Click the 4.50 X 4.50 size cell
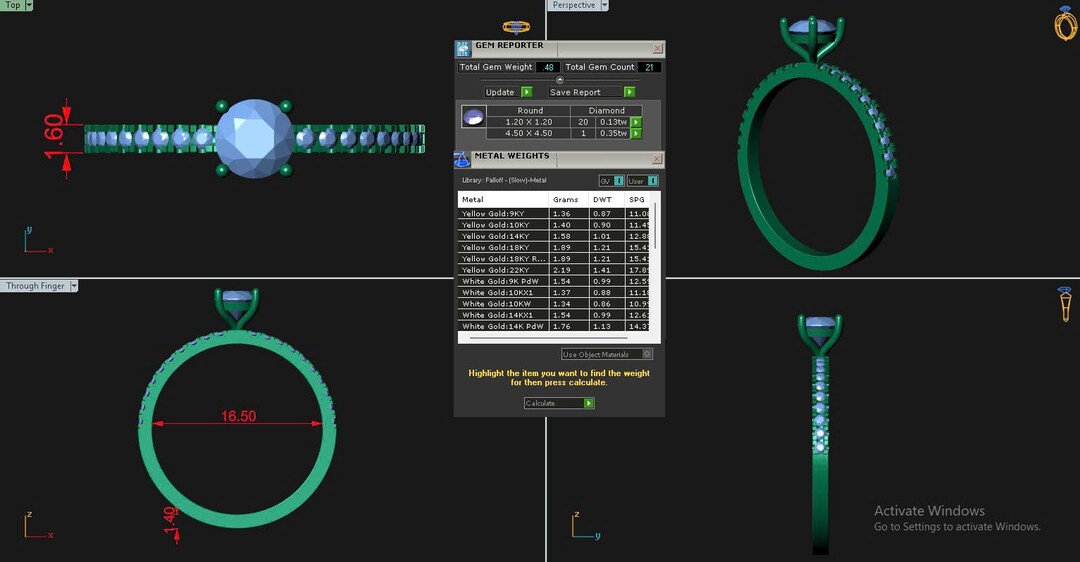The height and width of the screenshot is (562, 1080). [529, 134]
